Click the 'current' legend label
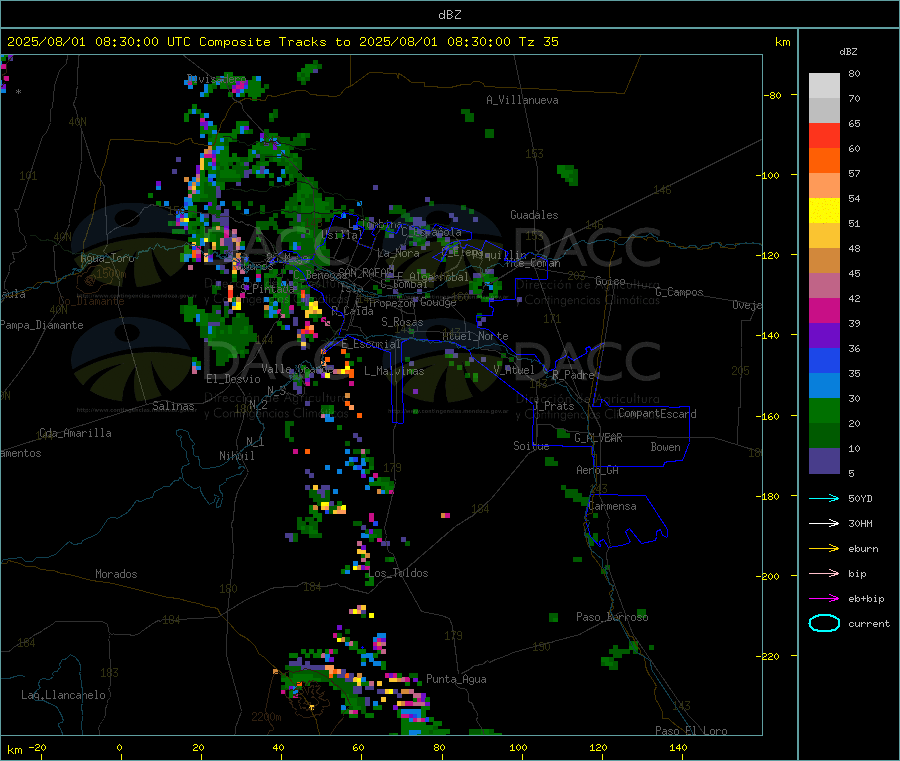Image resolution: width=900 pixels, height=761 pixels. tap(869, 623)
